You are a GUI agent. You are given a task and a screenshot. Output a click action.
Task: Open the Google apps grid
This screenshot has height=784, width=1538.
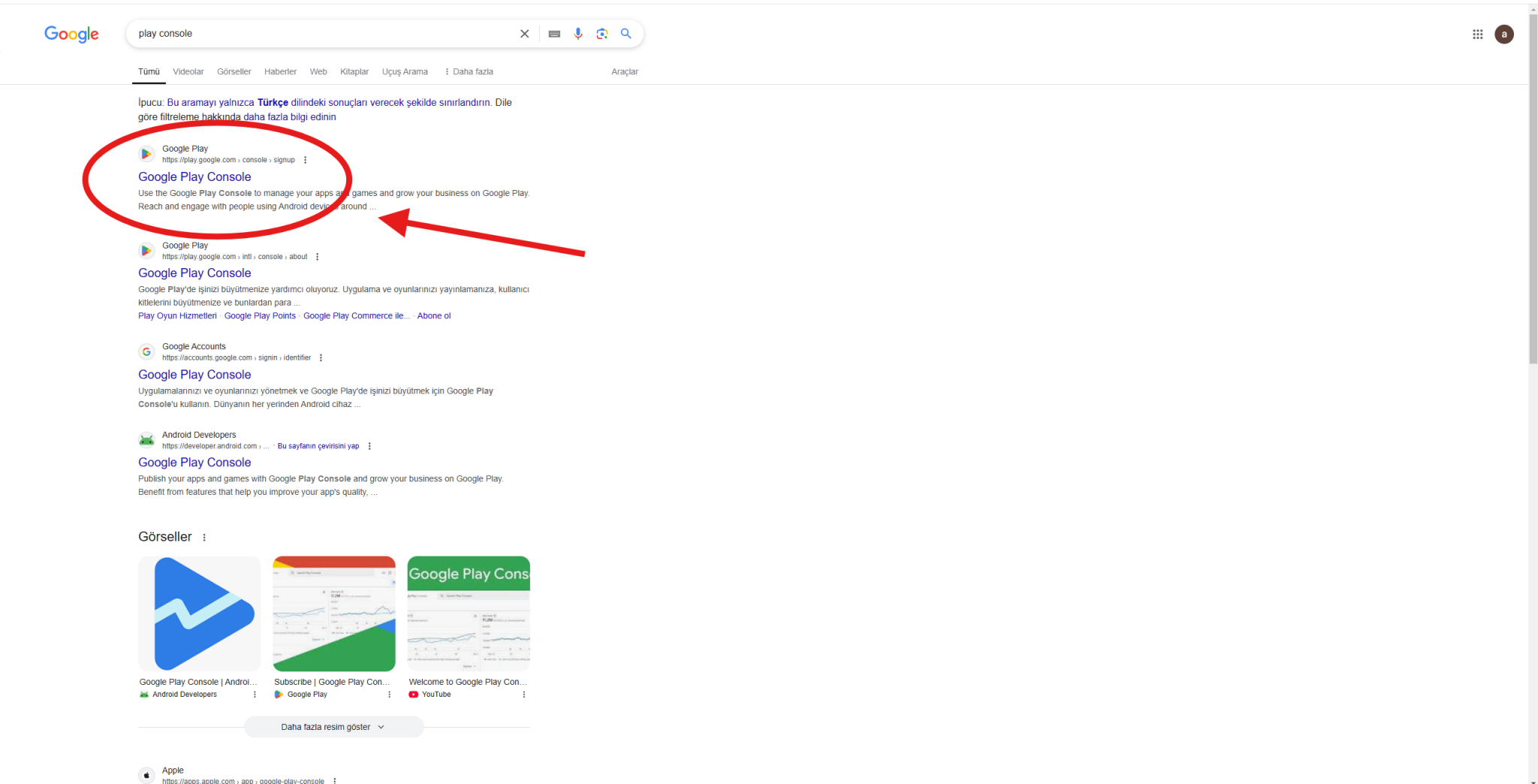(x=1477, y=34)
